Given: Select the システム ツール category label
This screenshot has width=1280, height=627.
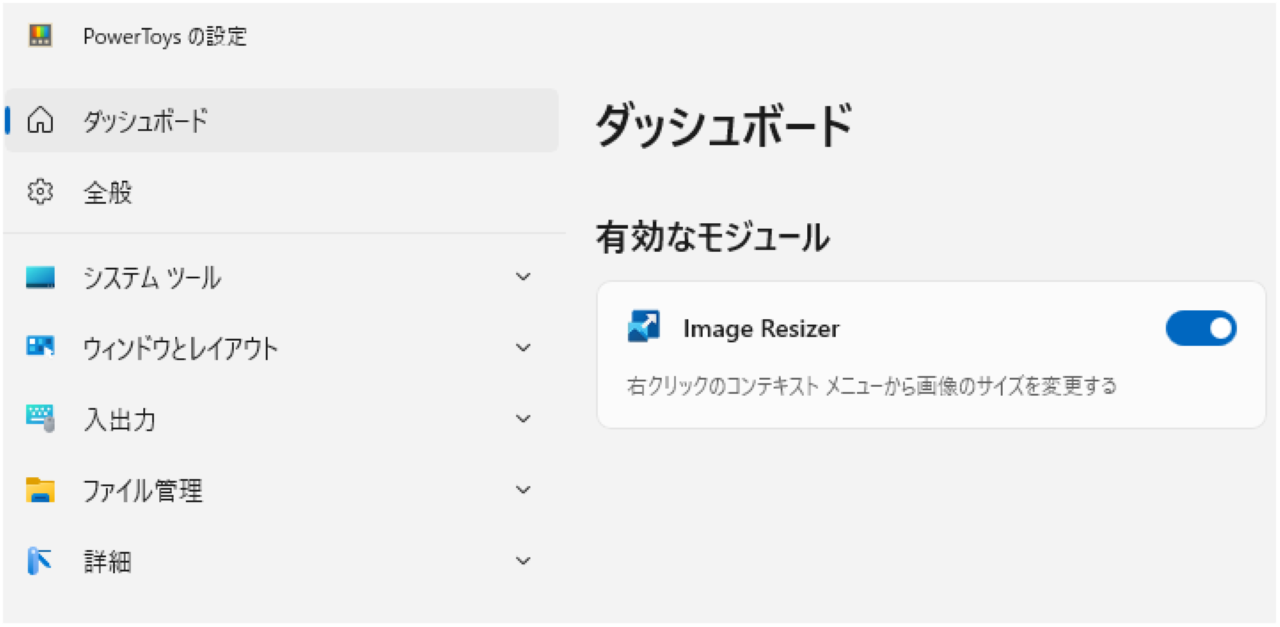Looking at the screenshot, I should tap(152, 278).
